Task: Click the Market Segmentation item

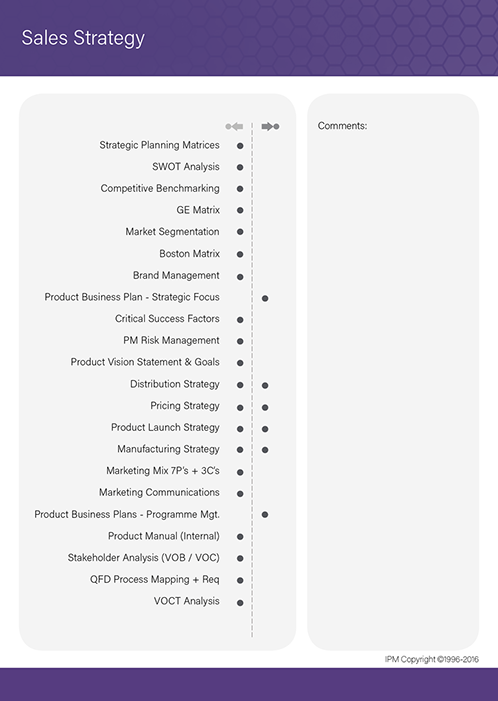Action: 173,232
